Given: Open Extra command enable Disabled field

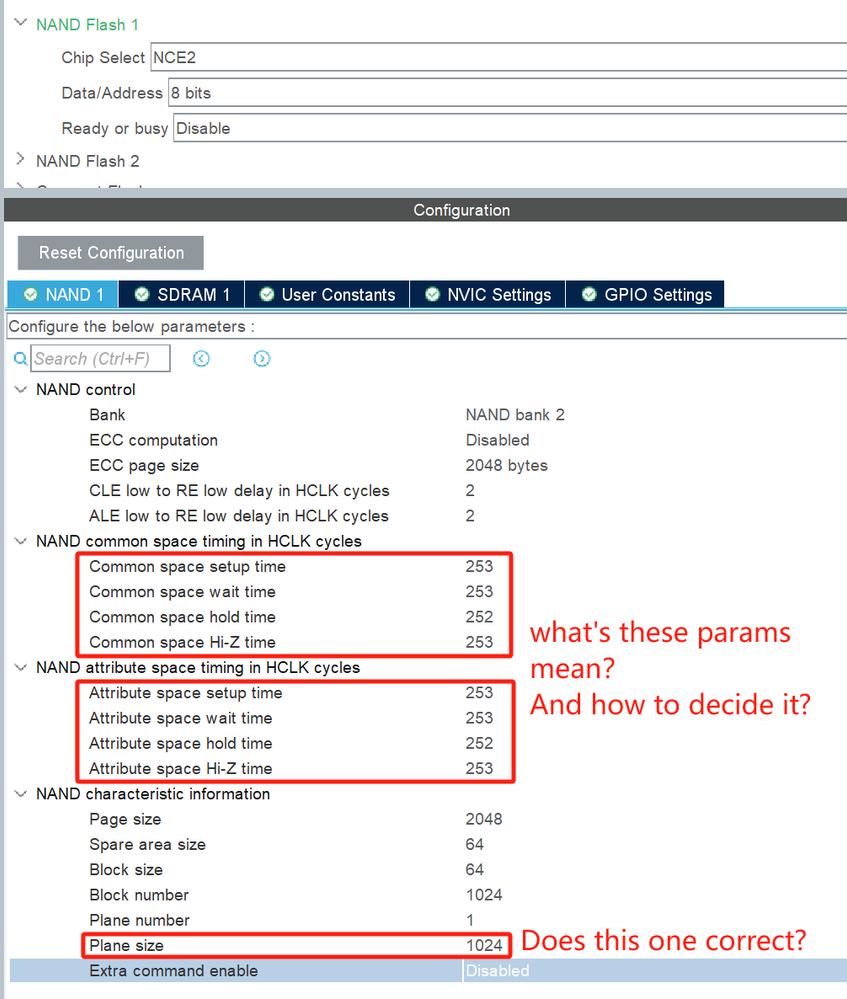Looking at the screenshot, I should pos(655,970).
